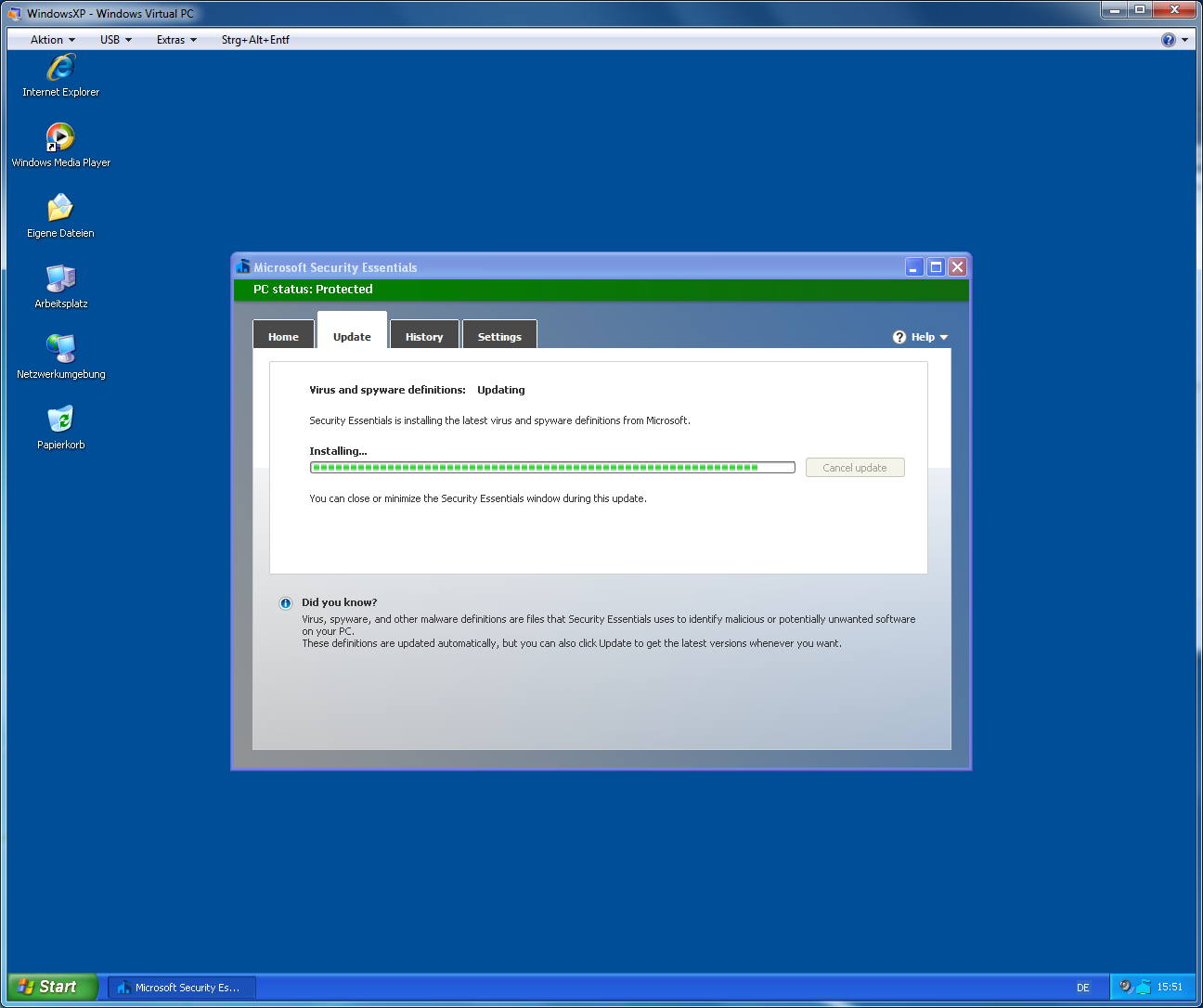1203x1008 pixels.
Task: Close the Security Essentials window
Action: click(957, 267)
